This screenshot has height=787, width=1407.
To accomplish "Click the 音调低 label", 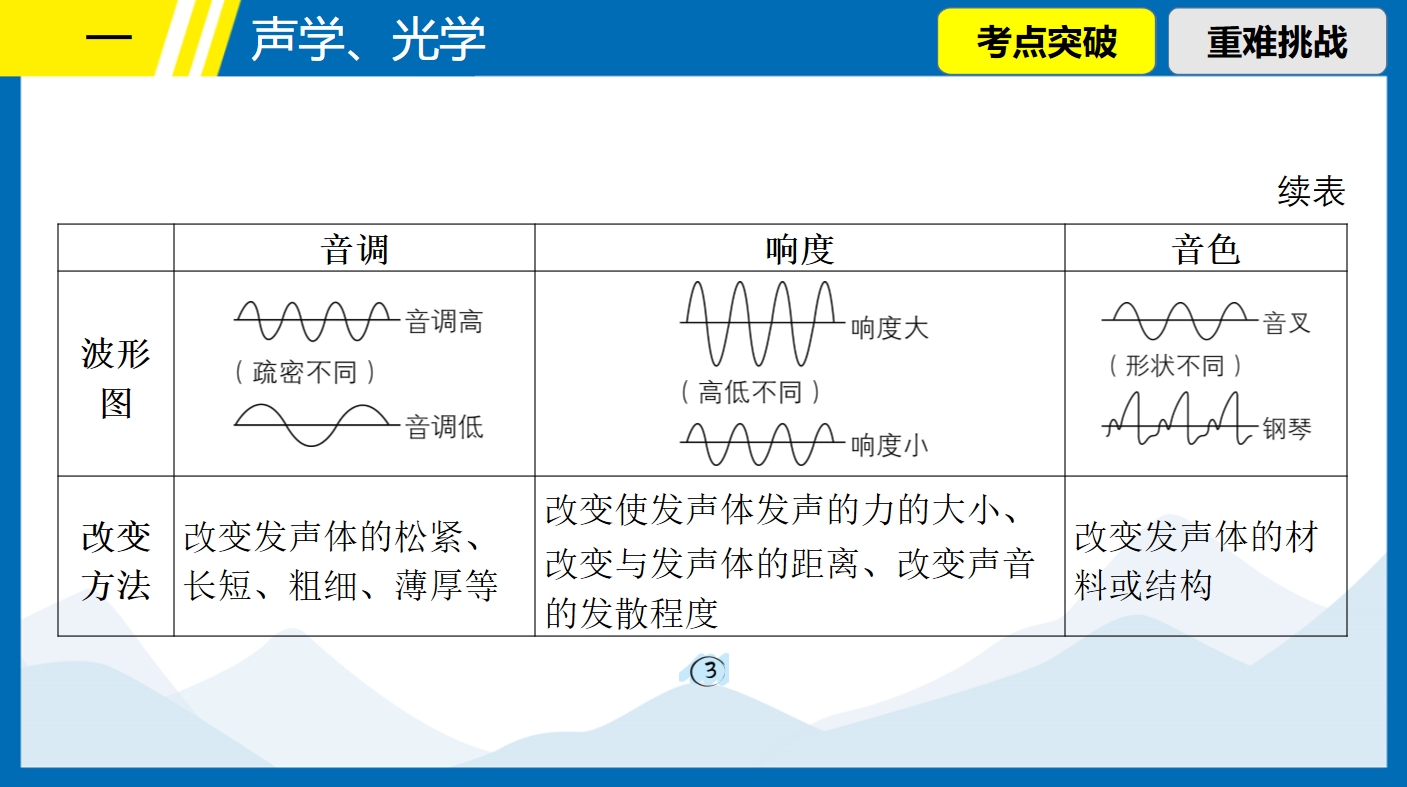I will 445,427.
